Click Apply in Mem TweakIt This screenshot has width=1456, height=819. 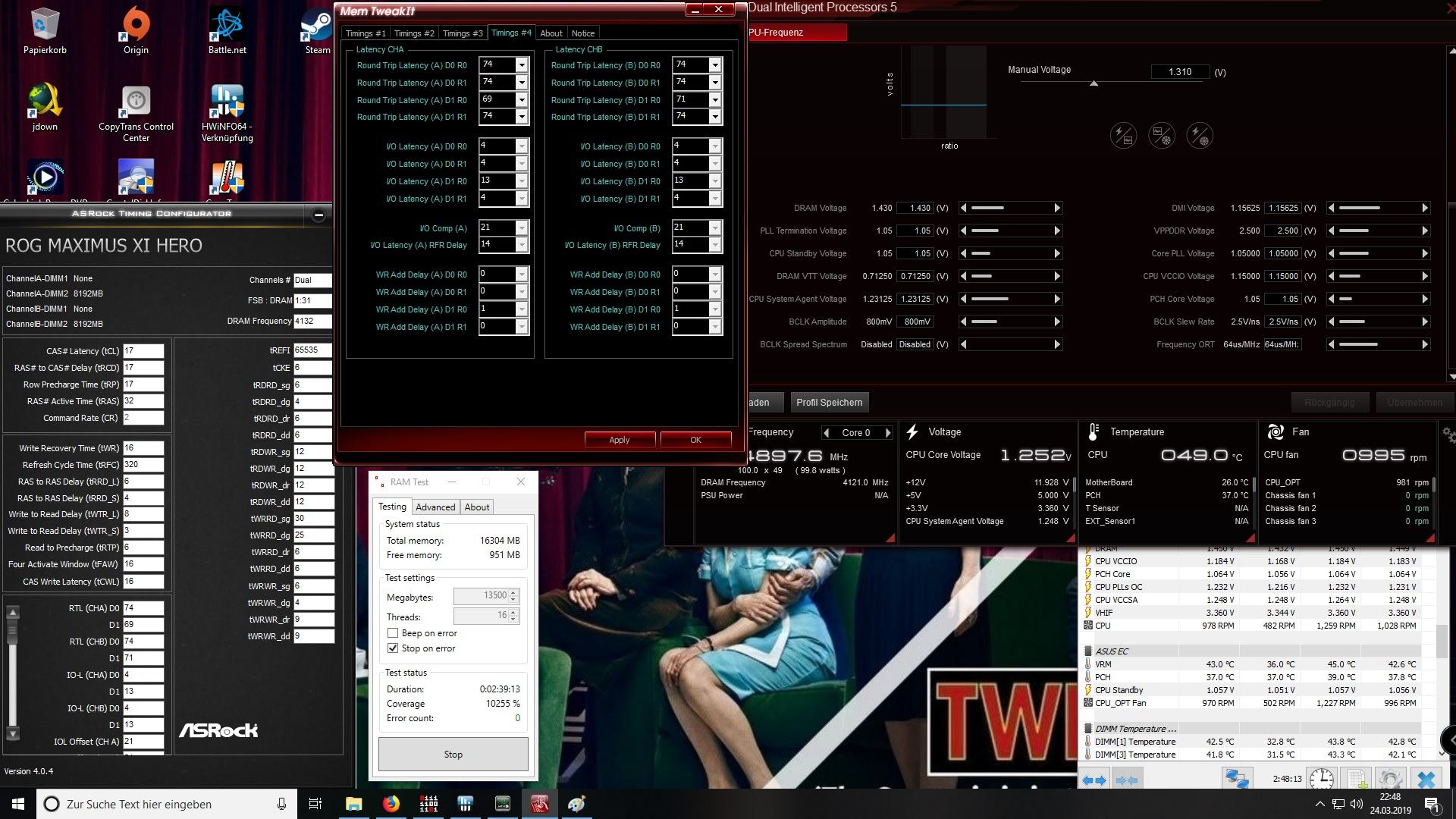pos(620,440)
